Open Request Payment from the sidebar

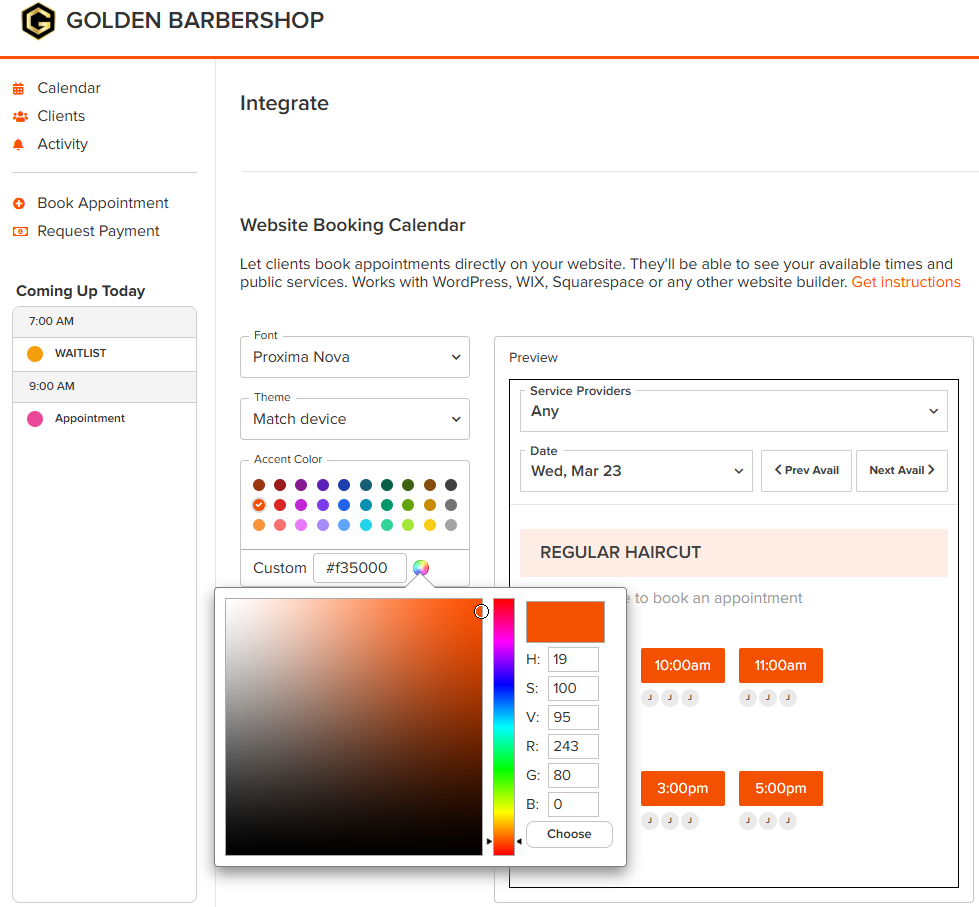pyautogui.click(x=99, y=232)
